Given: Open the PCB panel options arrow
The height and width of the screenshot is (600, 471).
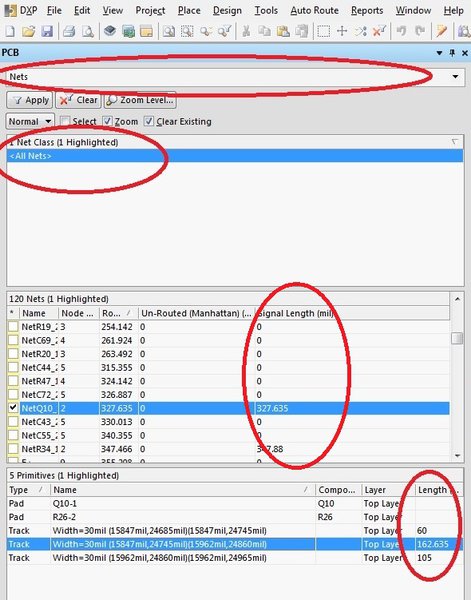Looking at the screenshot, I should pos(439,53).
